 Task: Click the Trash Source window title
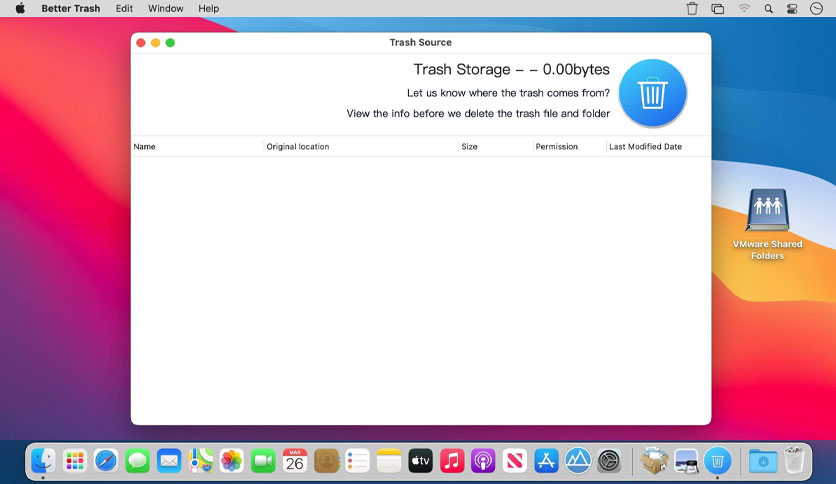421,43
